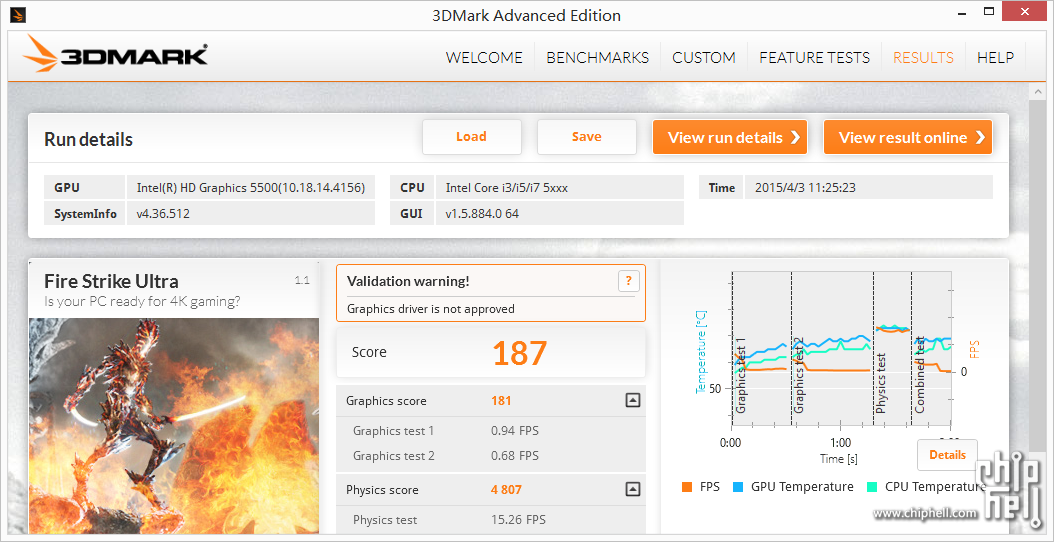
Task: Click the green CPU Temperature legend swatch
Action: click(872, 487)
